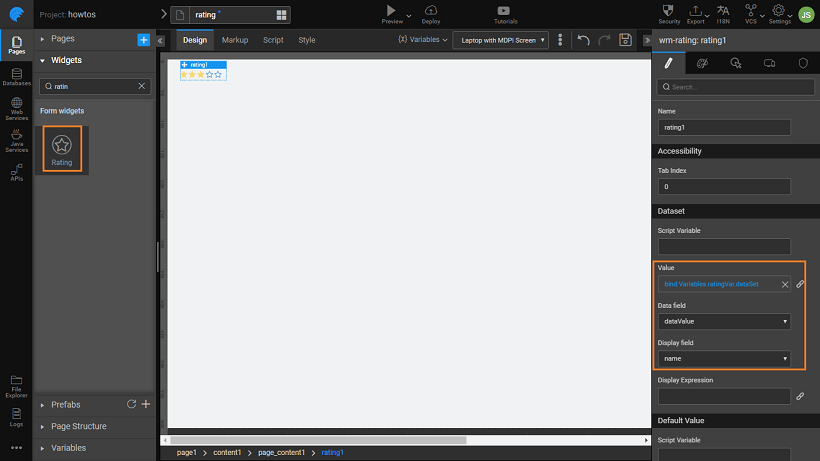This screenshot has height=461, width=820.
Task: Open Java Services in the sidebar
Action: 16,140
